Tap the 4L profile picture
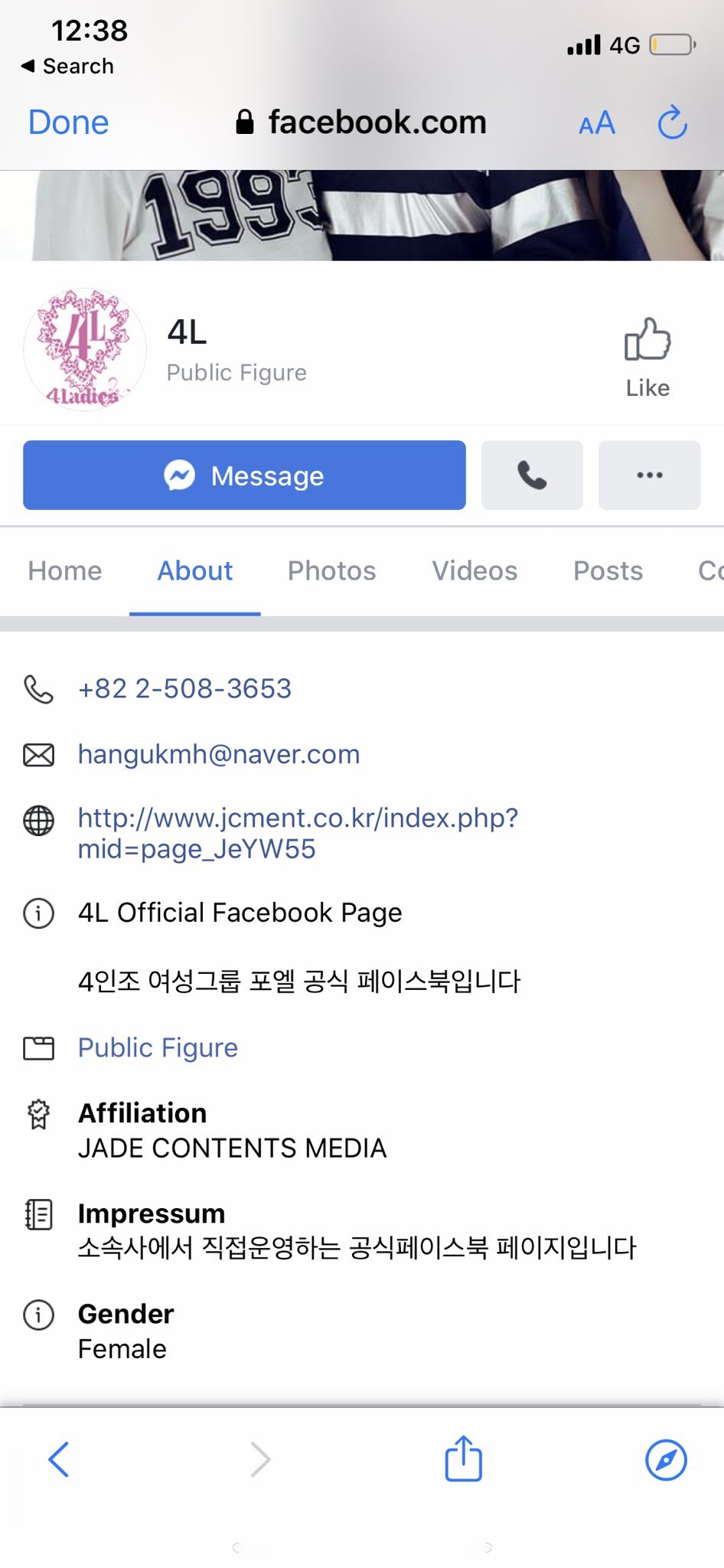 point(84,349)
